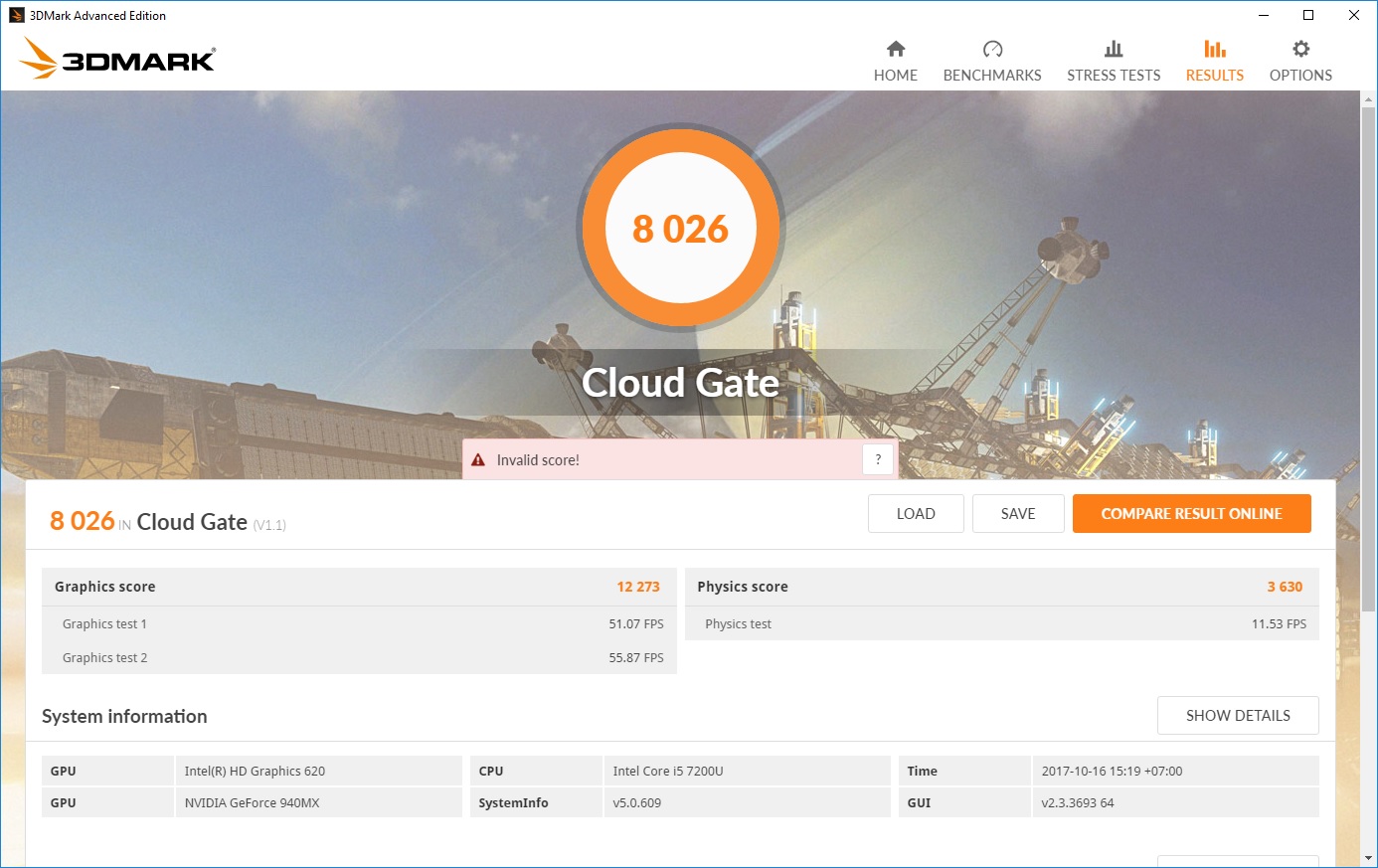The image size is (1378, 868).
Task: Open Stress Tests bar chart icon
Action: 1114,49
